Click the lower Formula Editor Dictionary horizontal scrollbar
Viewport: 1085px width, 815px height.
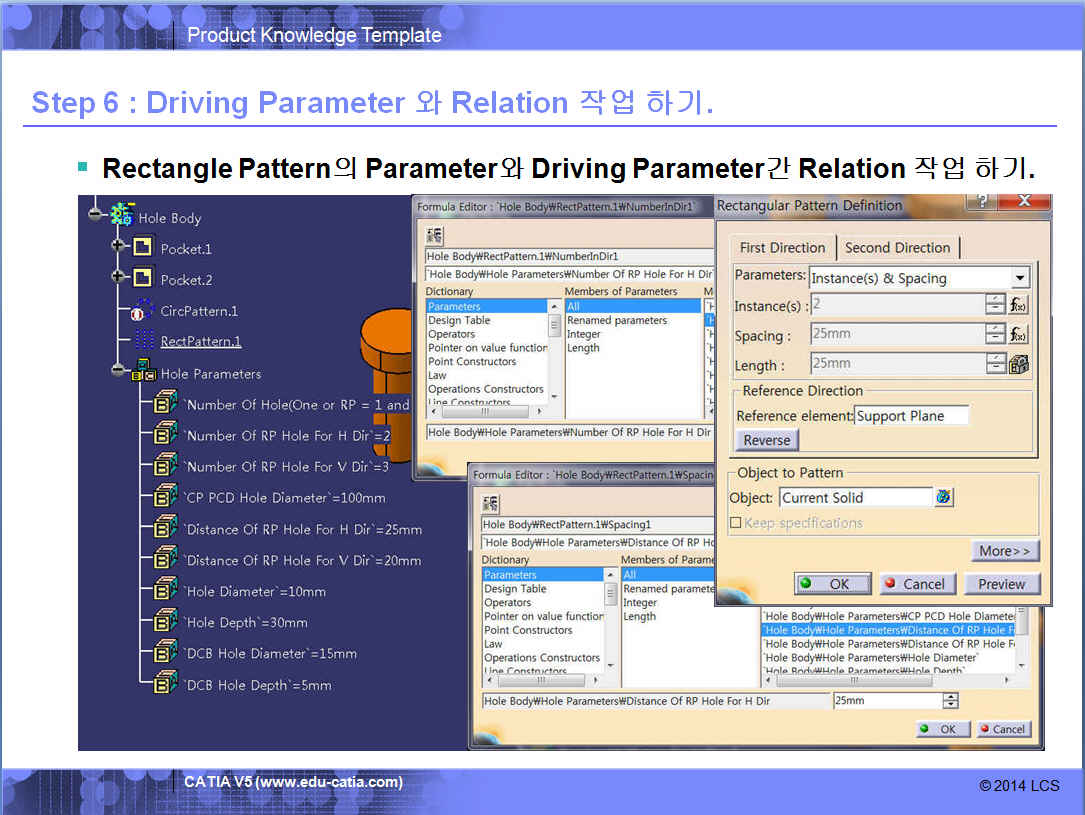click(x=542, y=681)
